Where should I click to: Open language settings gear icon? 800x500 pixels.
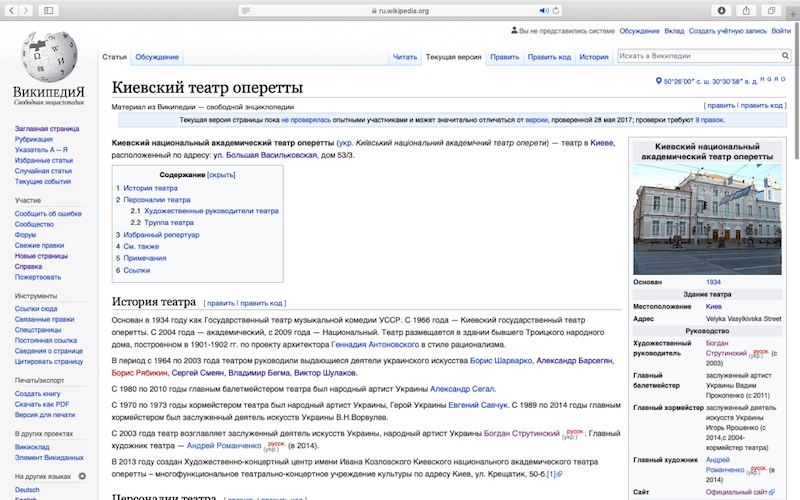coord(82,476)
